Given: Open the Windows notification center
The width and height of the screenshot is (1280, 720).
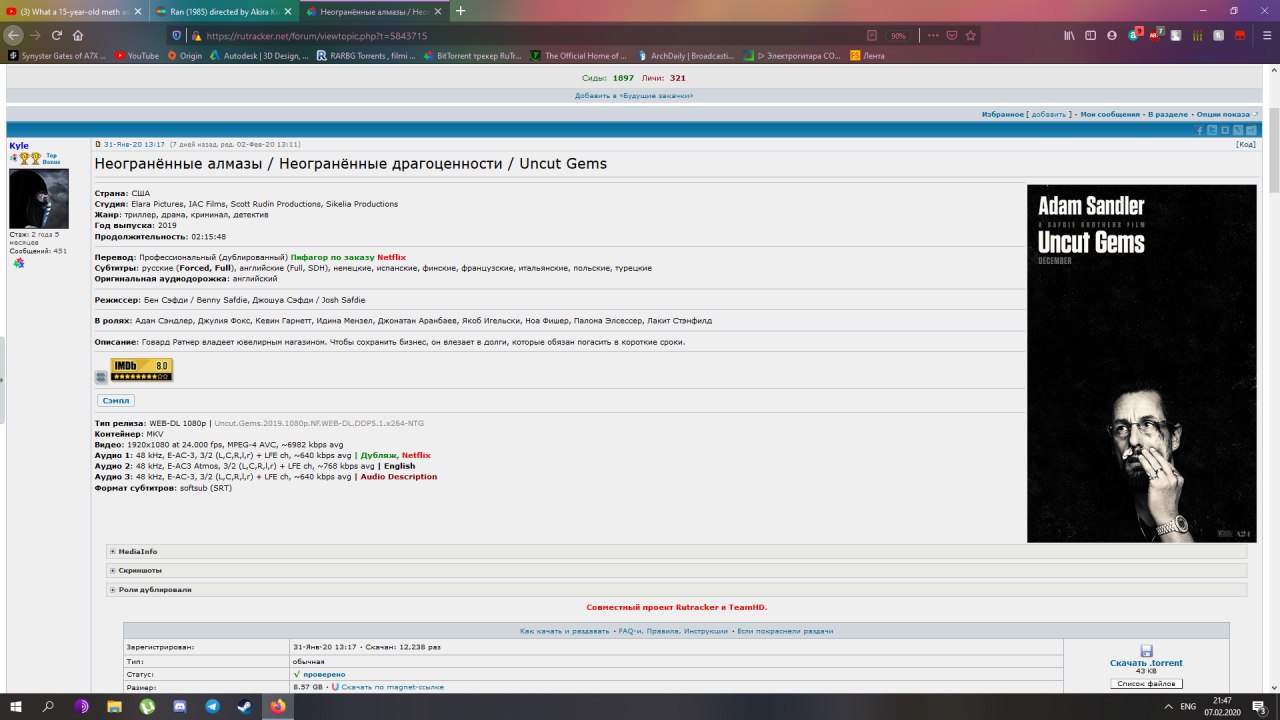Looking at the screenshot, I should pyautogui.click(x=1260, y=706).
